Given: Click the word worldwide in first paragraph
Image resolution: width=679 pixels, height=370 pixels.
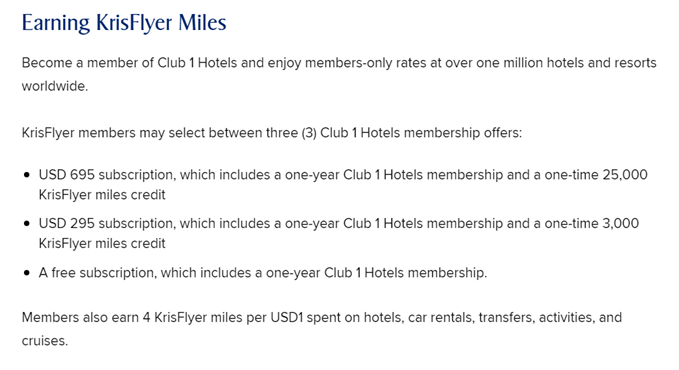Looking at the screenshot, I should [x=55, y=86].
